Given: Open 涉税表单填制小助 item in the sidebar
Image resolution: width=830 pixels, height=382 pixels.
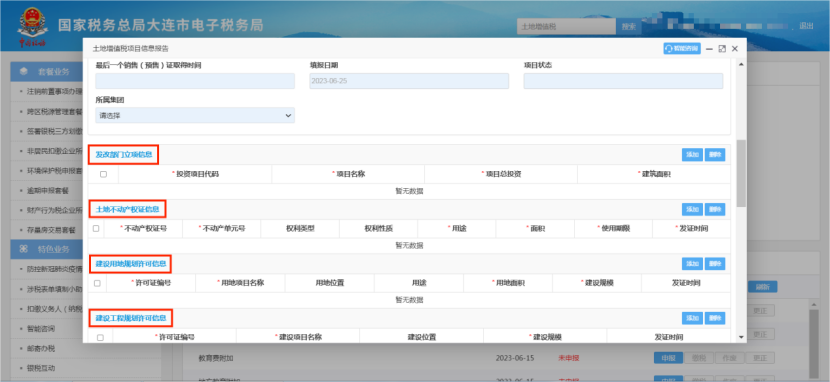Looking at the screenshot, I should pos(55,289).
